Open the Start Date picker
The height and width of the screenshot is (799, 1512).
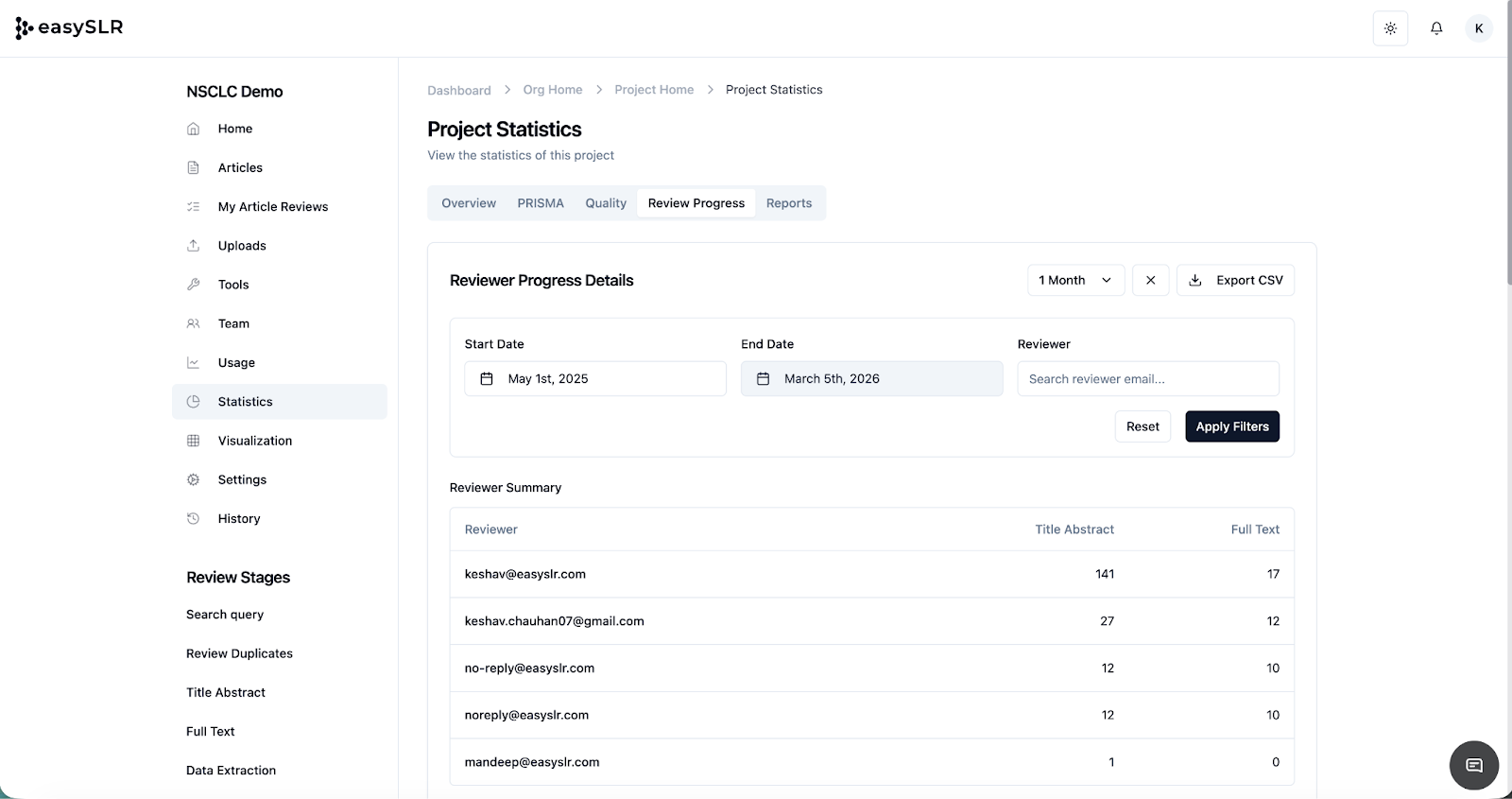pos(594,379)
